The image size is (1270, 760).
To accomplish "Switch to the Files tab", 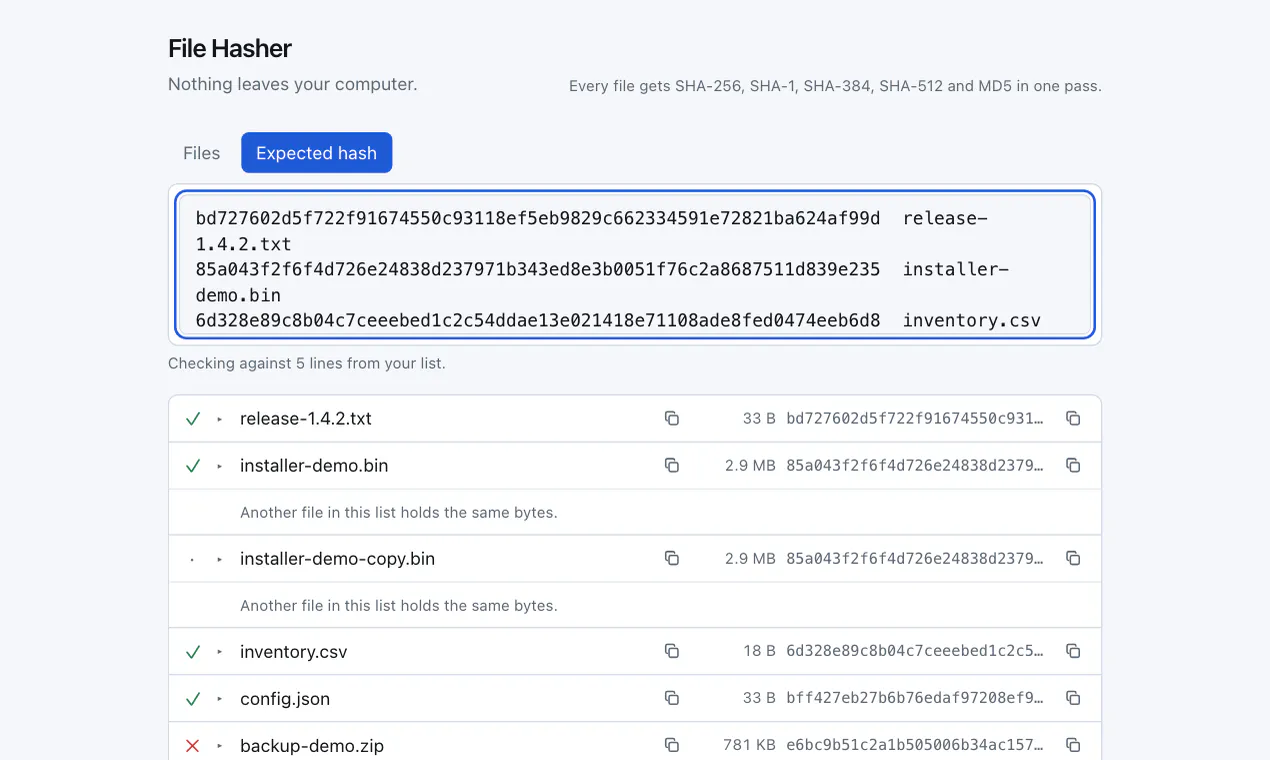I will [201, 153].
